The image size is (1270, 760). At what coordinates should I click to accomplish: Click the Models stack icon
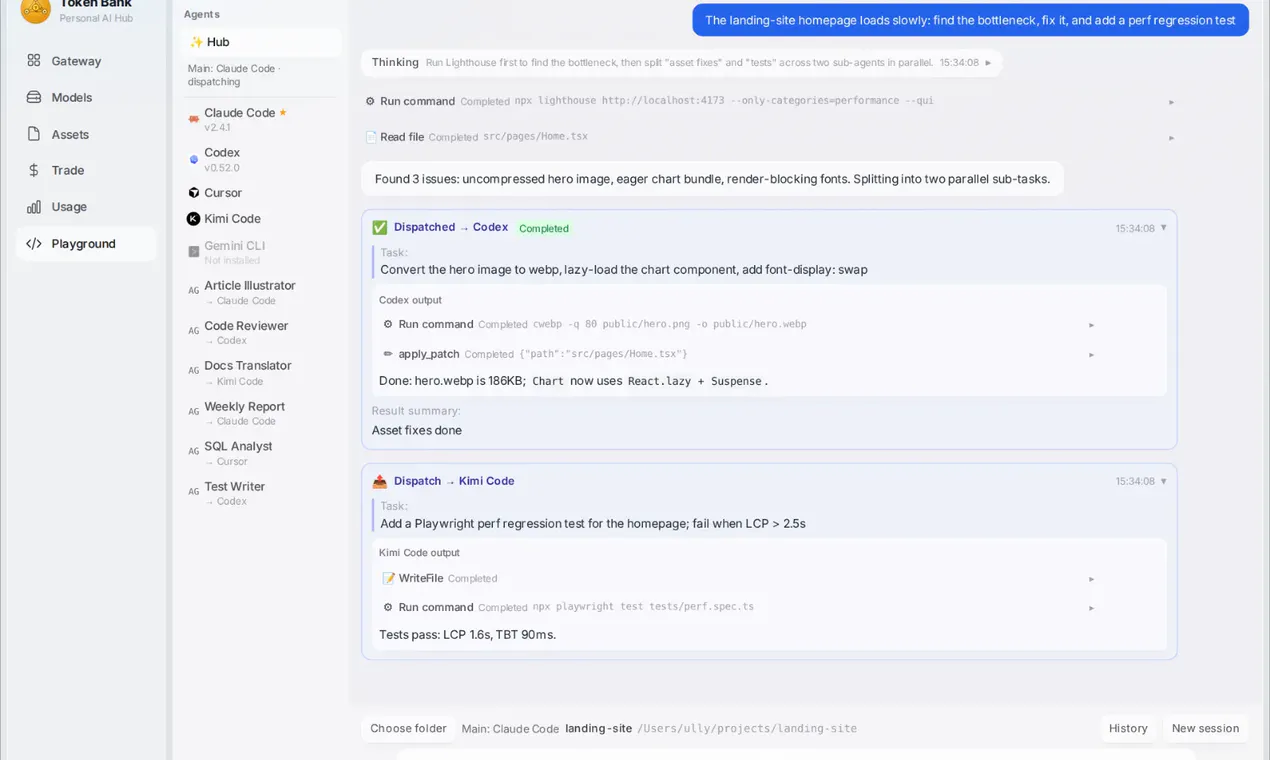click(34, 98)
